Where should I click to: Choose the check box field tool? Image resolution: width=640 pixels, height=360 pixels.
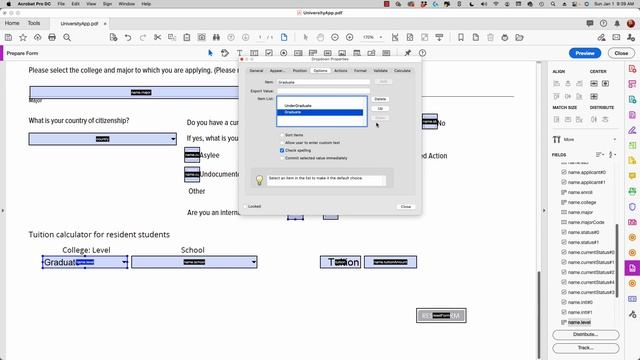[269, 53]
